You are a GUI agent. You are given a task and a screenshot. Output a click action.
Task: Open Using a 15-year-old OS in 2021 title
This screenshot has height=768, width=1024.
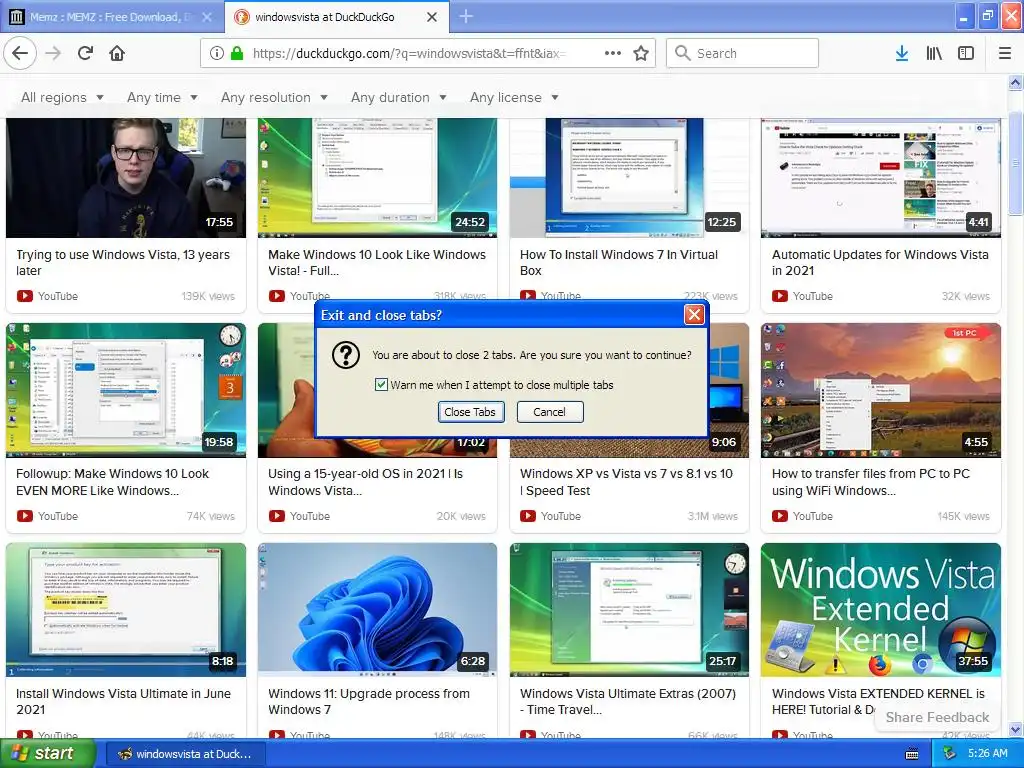point(365,482)
